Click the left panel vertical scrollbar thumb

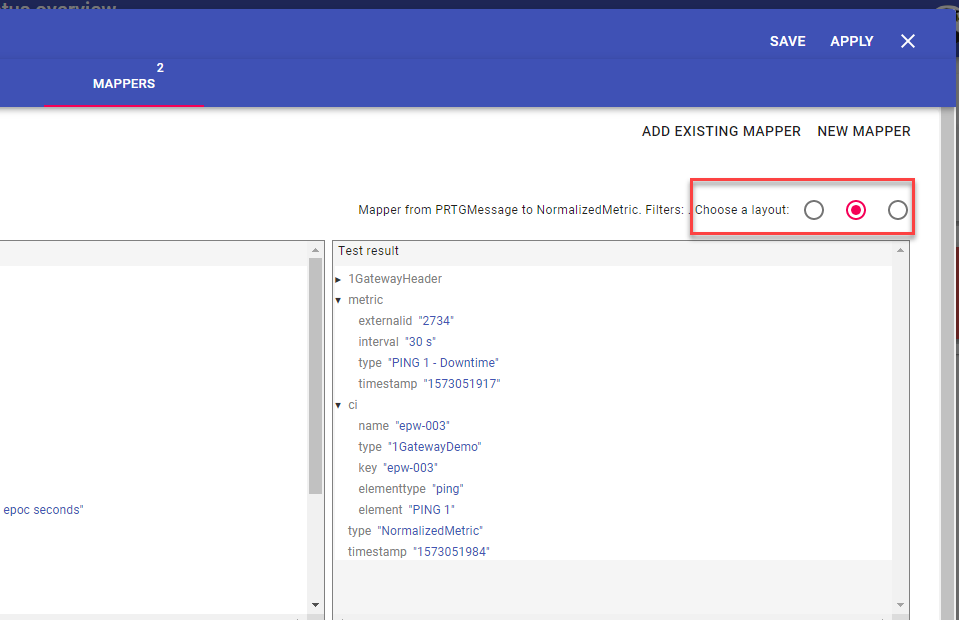316,380
